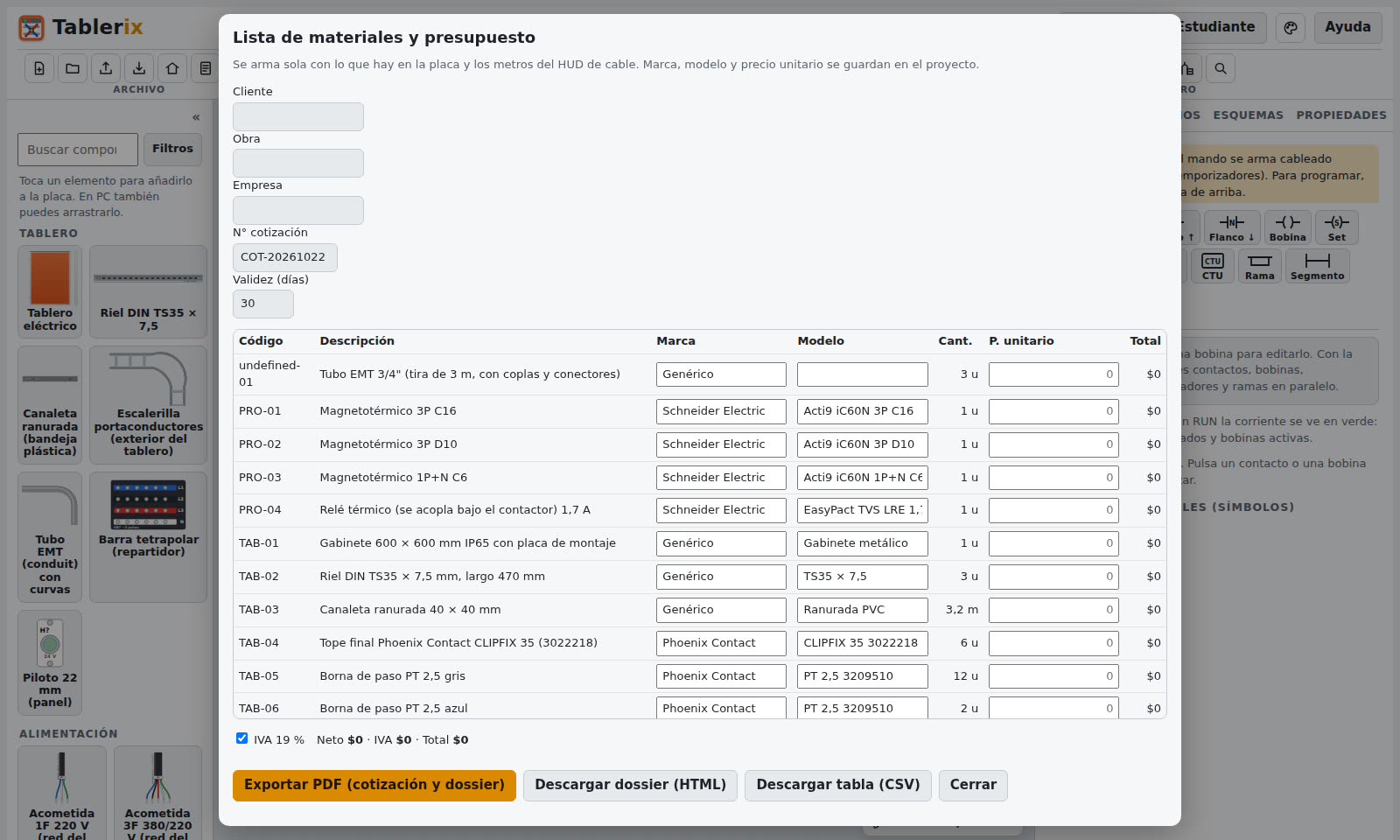This screenshot has width=1400, height=840.
Task: Select the Bobina ladder symbol
Action: pos(1288,227)
